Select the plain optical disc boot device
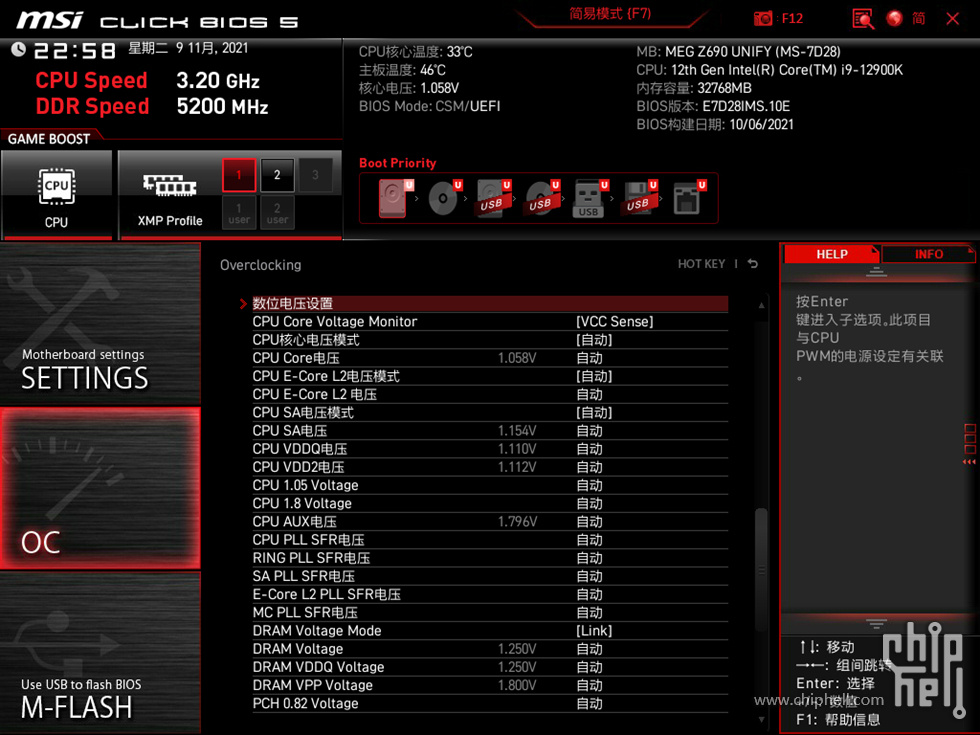The width and height of the screenshot is (980, 735). [x=444, y=198]
